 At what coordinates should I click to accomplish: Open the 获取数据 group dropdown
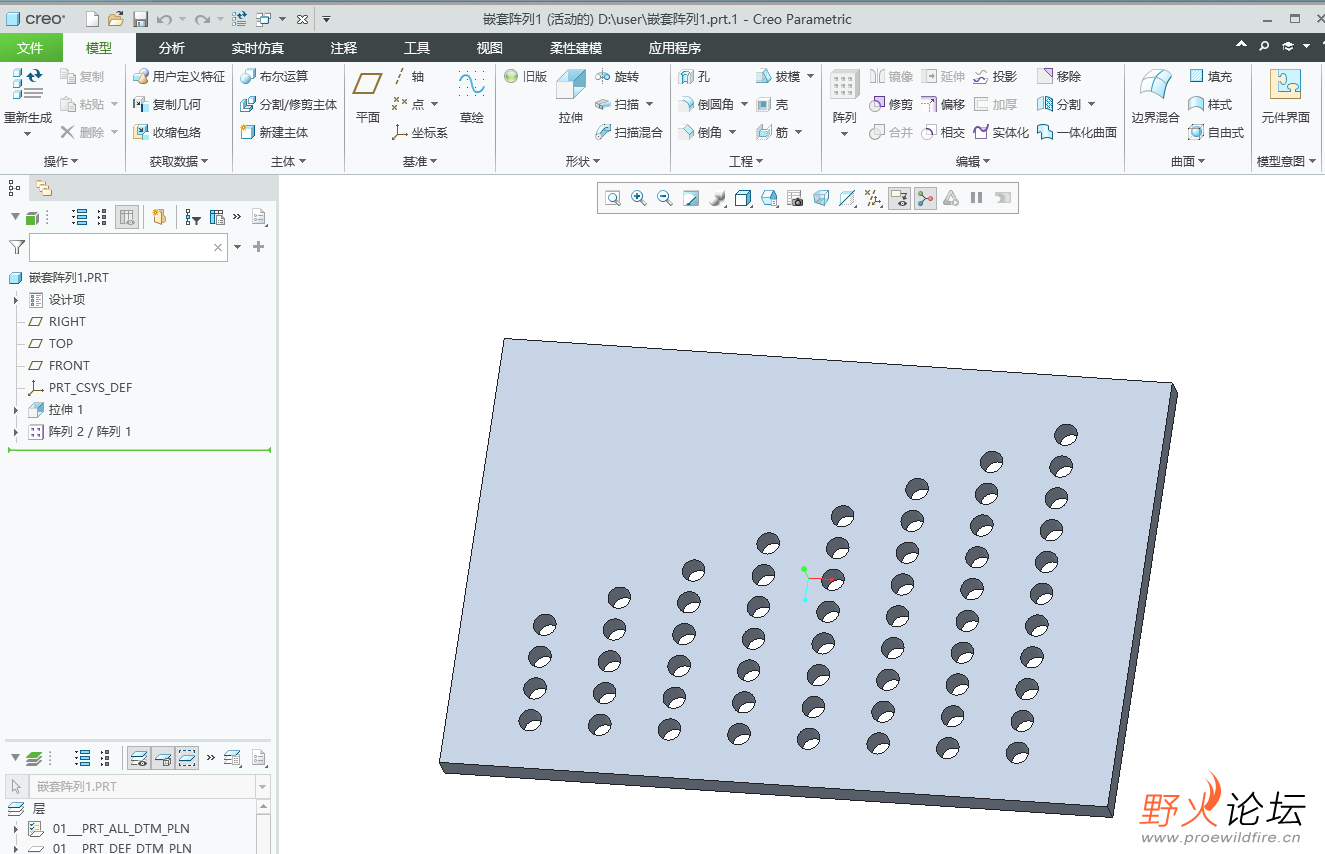[x=179, y=161]
